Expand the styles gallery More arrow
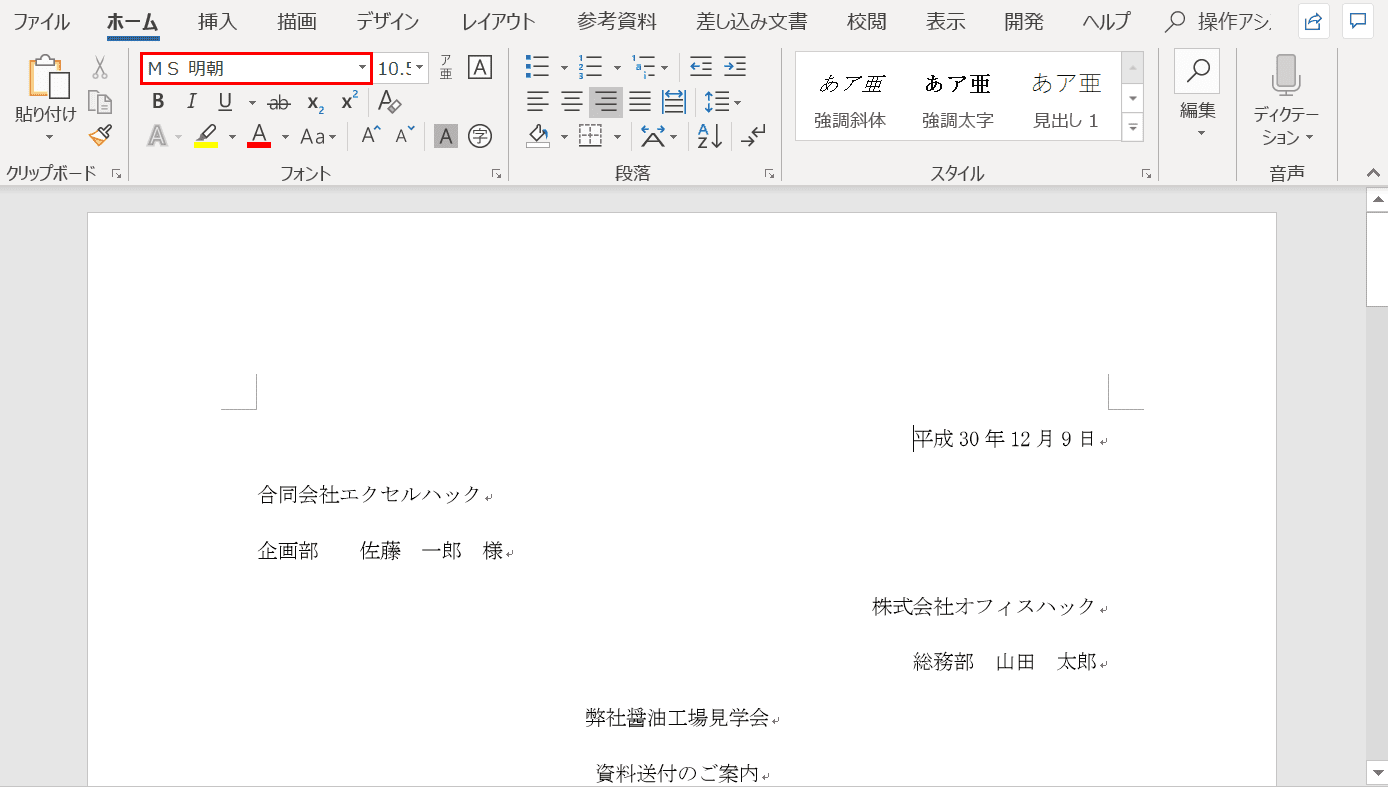 coord(1133,127)
